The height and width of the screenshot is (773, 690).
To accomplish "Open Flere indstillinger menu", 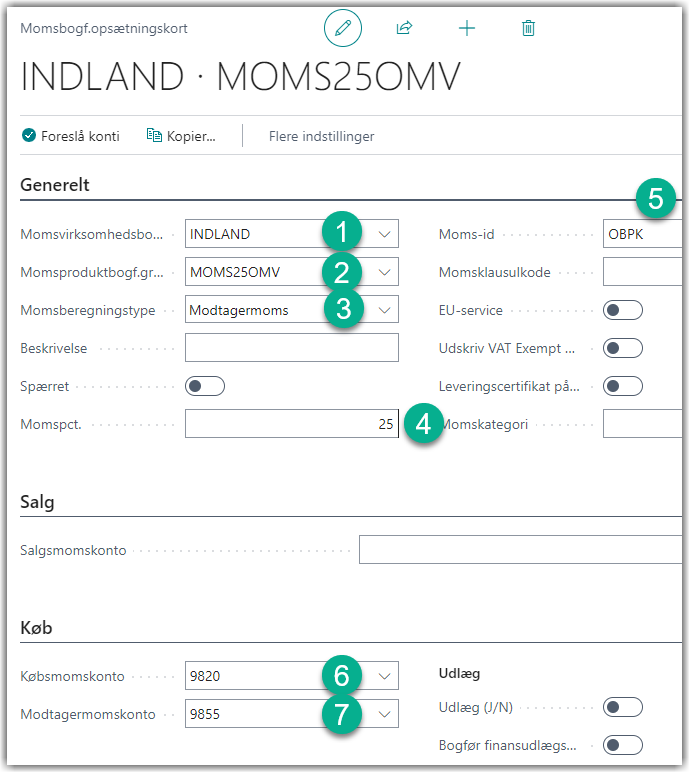I will 321,136.
